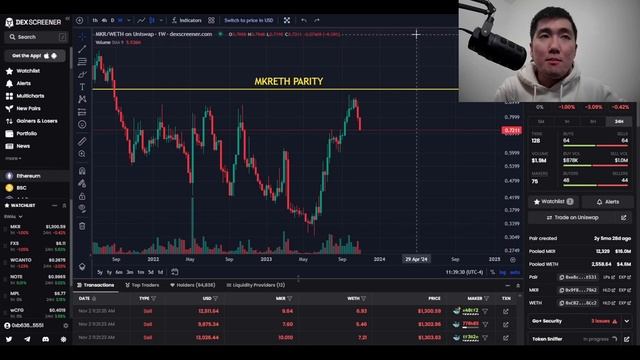Toggle auto price scale
Image resolution: width=640 pixels, height=360 pixels.
[x=515, y=272]
